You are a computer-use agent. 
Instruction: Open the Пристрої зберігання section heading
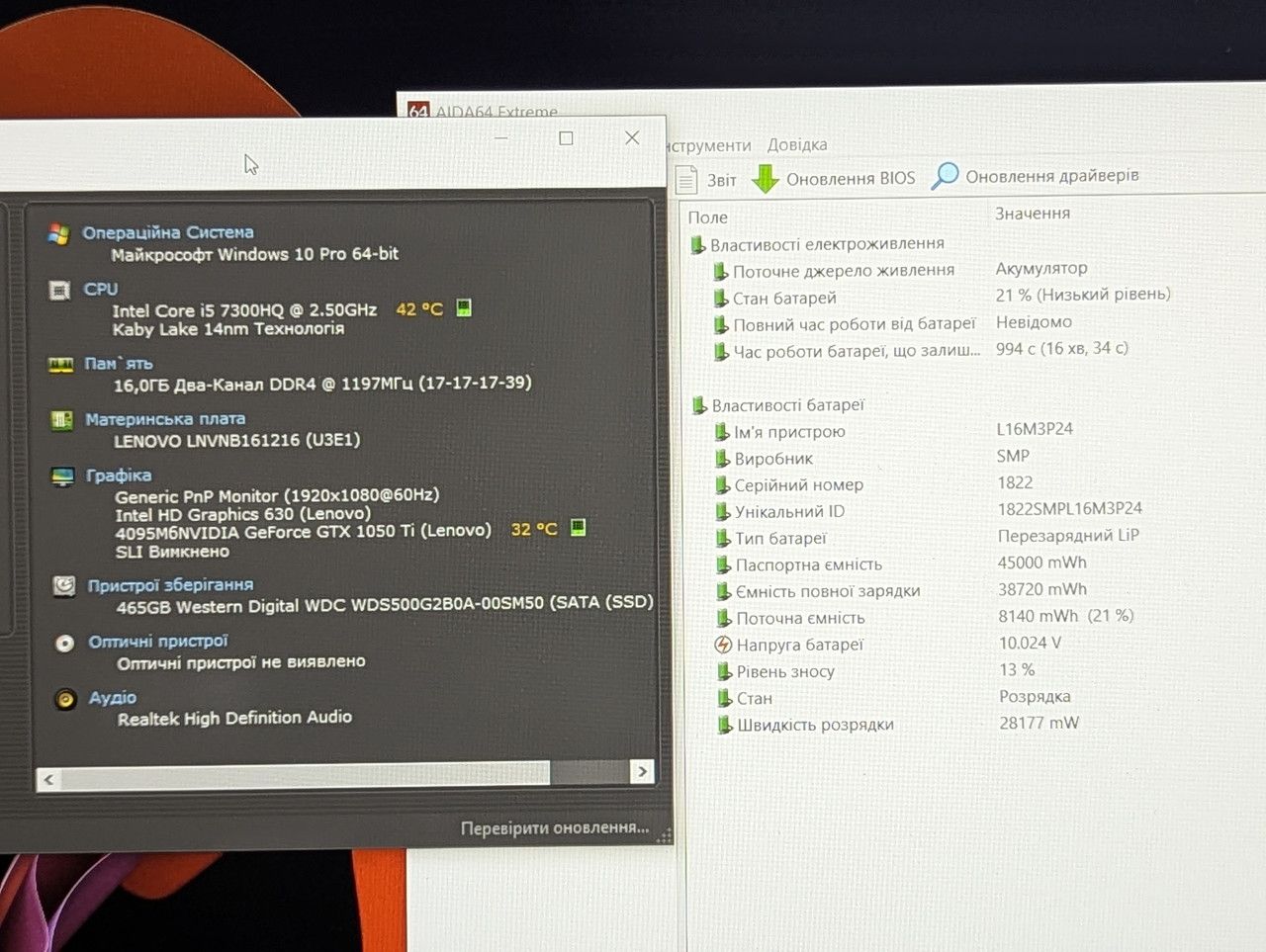coord(170,585)
